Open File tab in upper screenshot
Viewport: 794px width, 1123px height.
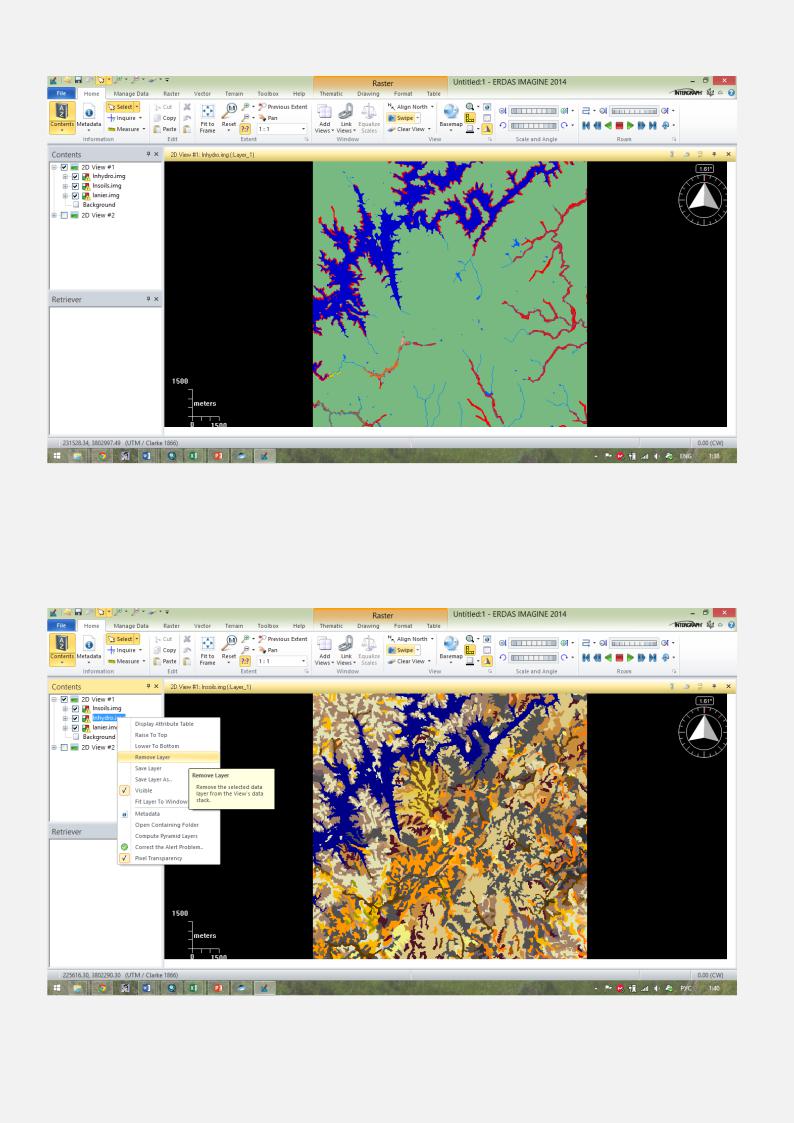coord(62,93)
